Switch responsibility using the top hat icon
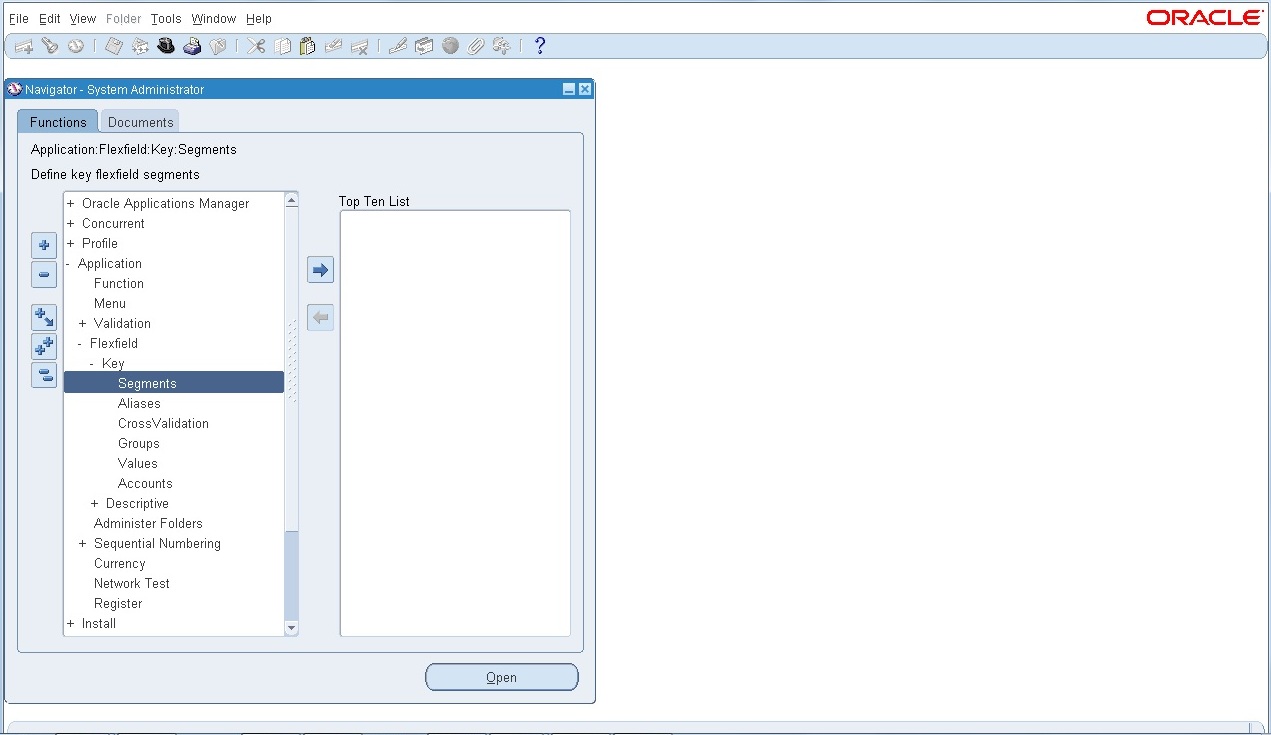 [x=166, y=45]
